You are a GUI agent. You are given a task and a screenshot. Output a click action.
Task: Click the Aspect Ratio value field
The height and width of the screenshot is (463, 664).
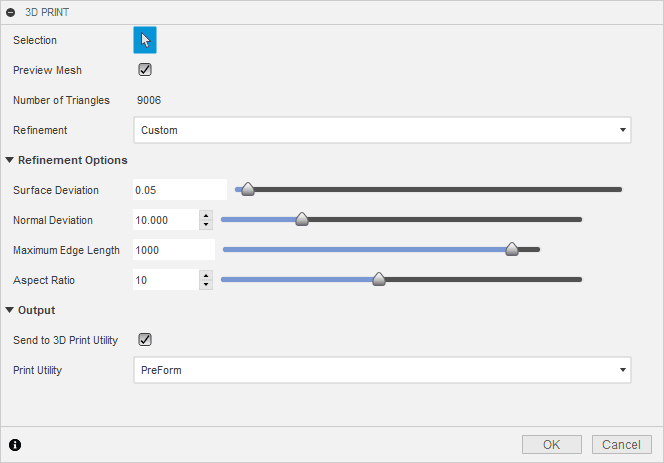pos(165,280)
